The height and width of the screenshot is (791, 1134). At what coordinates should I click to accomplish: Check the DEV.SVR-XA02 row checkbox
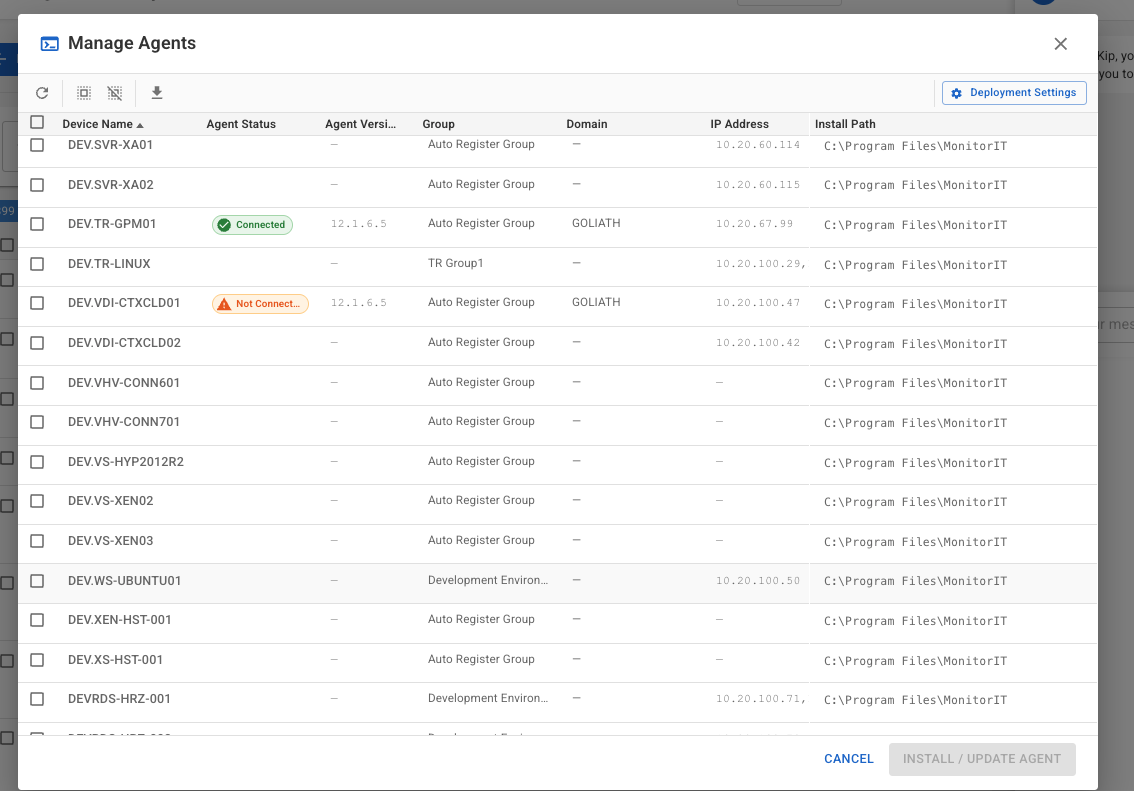(37, 185)
